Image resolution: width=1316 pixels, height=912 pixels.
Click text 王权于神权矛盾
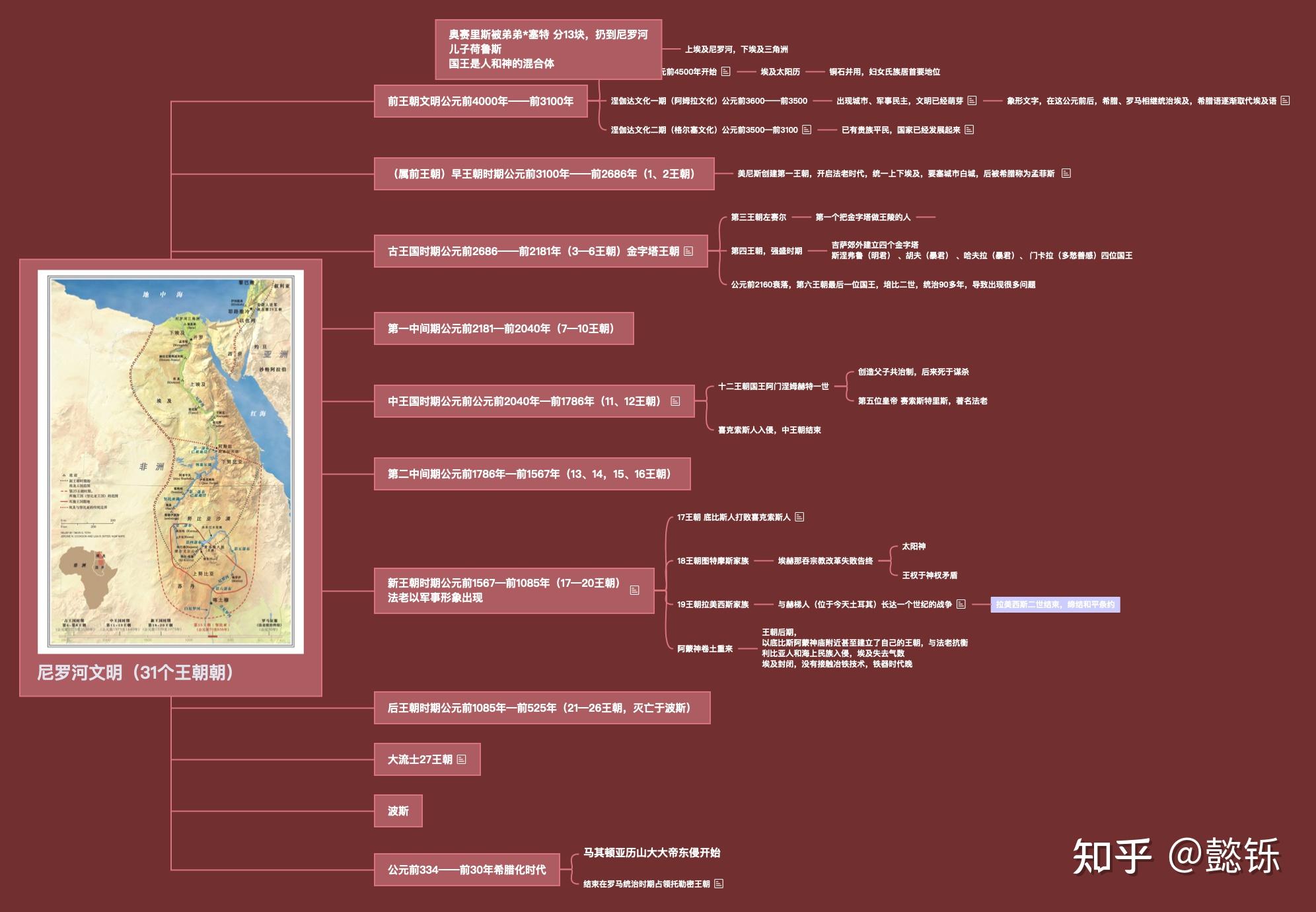click(930, 575)
